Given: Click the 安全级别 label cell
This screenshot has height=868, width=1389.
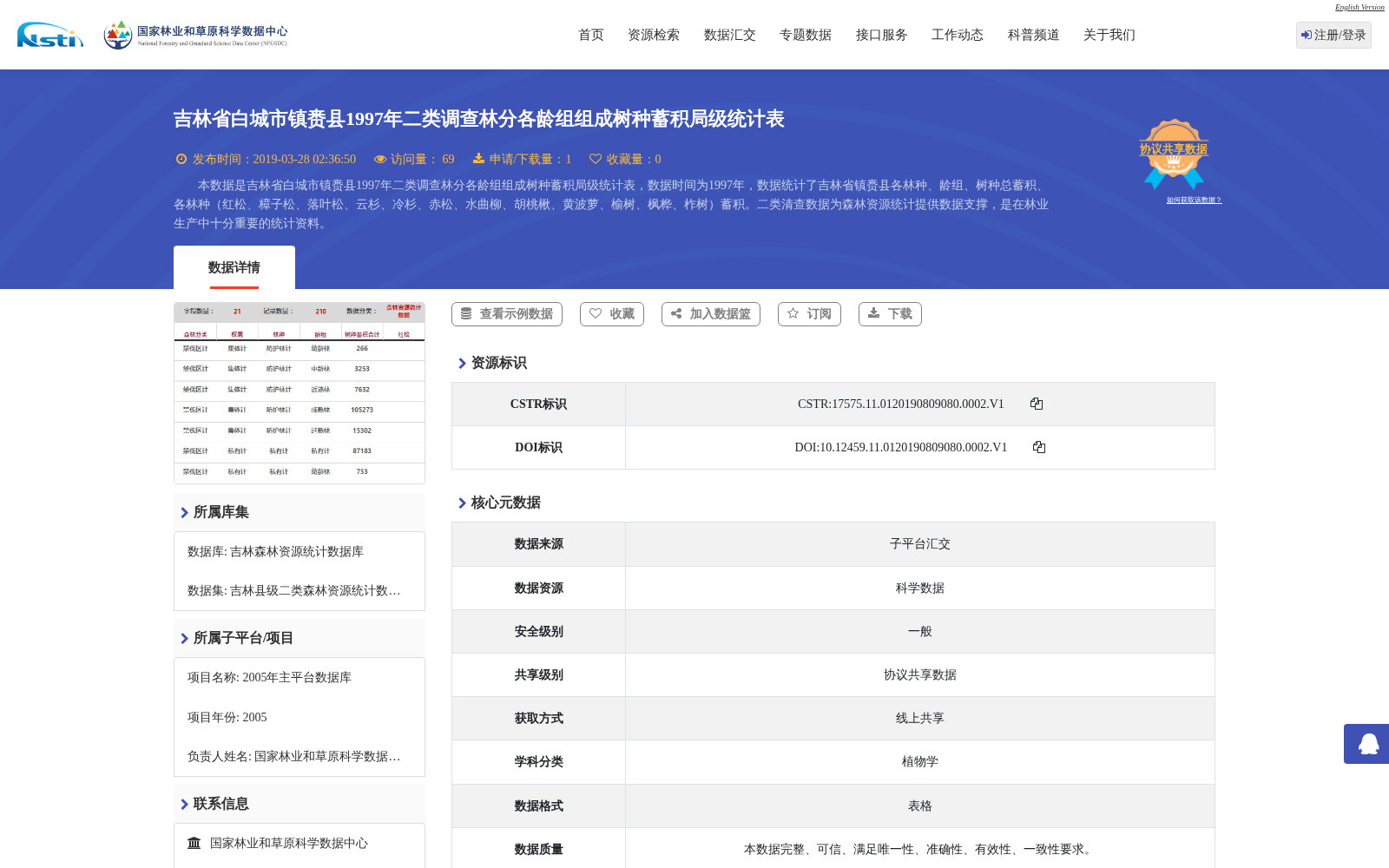Looking at the screenshot, I should tap(538, 631).
